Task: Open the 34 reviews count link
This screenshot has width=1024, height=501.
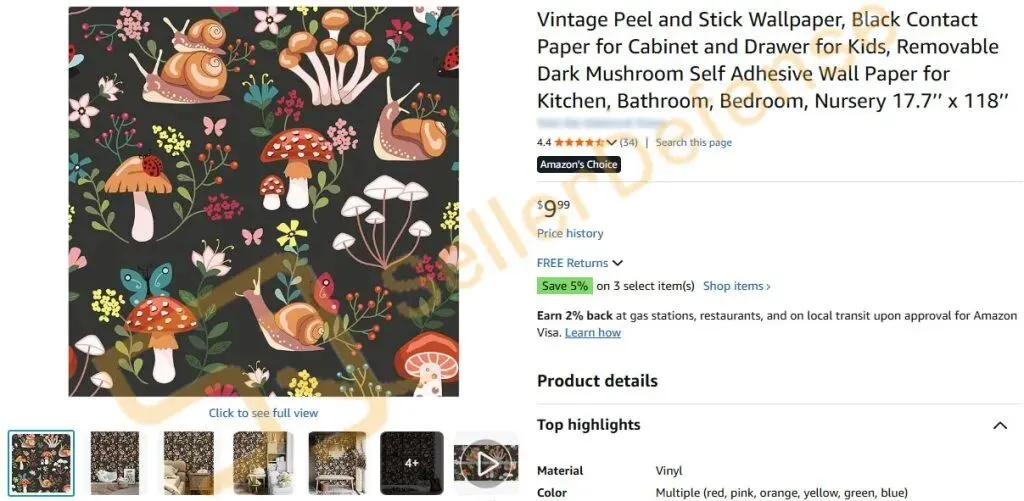Action: pyautogui.click(x=629, y=143)
